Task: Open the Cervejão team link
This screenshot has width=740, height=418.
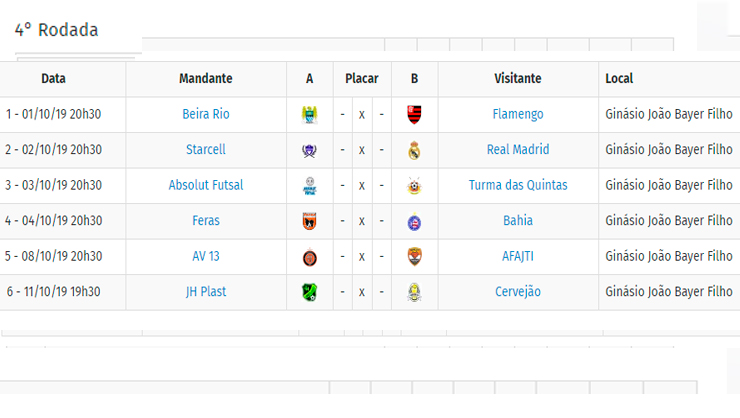Action: click(518, 292)
